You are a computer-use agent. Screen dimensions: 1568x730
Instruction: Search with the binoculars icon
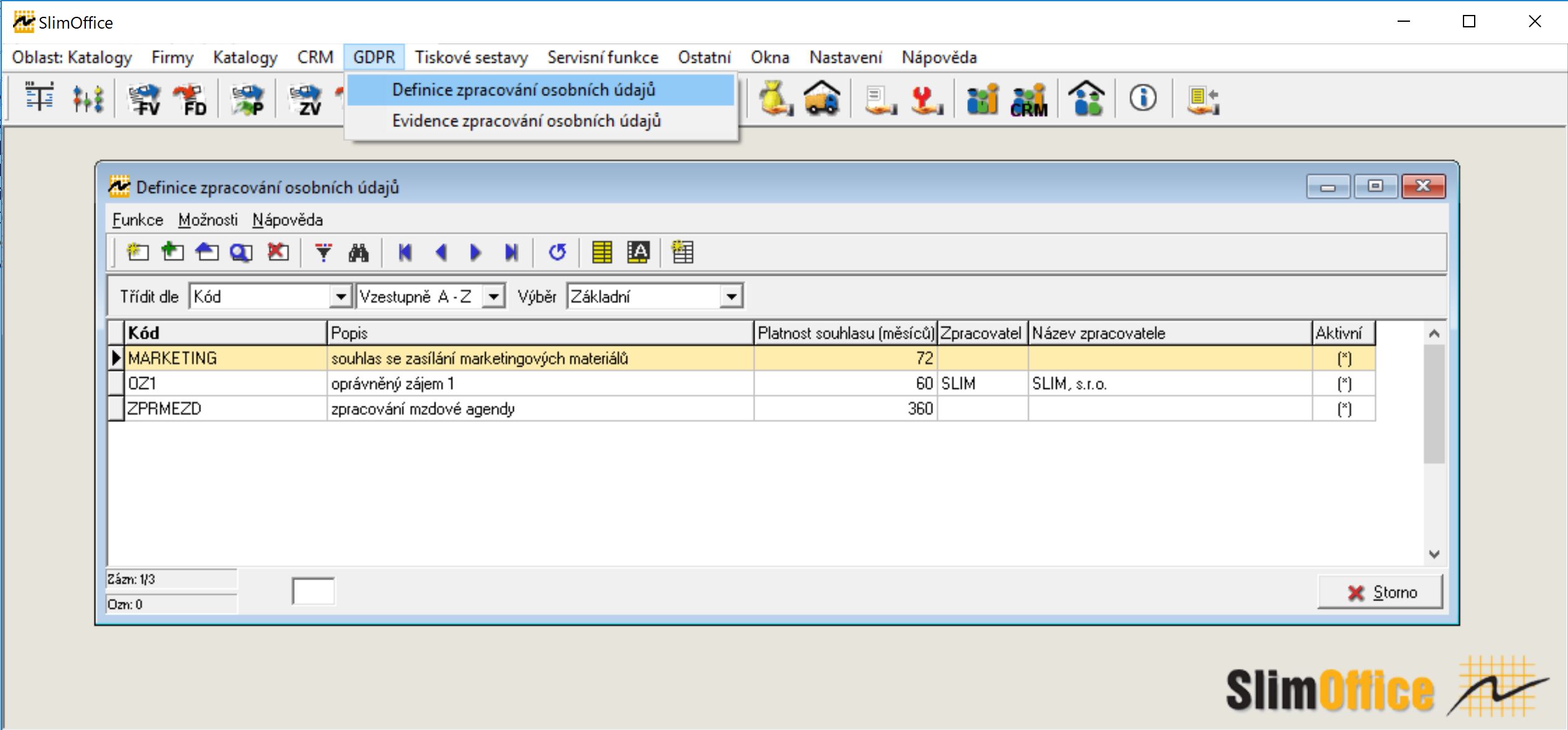pyautogui.click(x=359, y=252)
